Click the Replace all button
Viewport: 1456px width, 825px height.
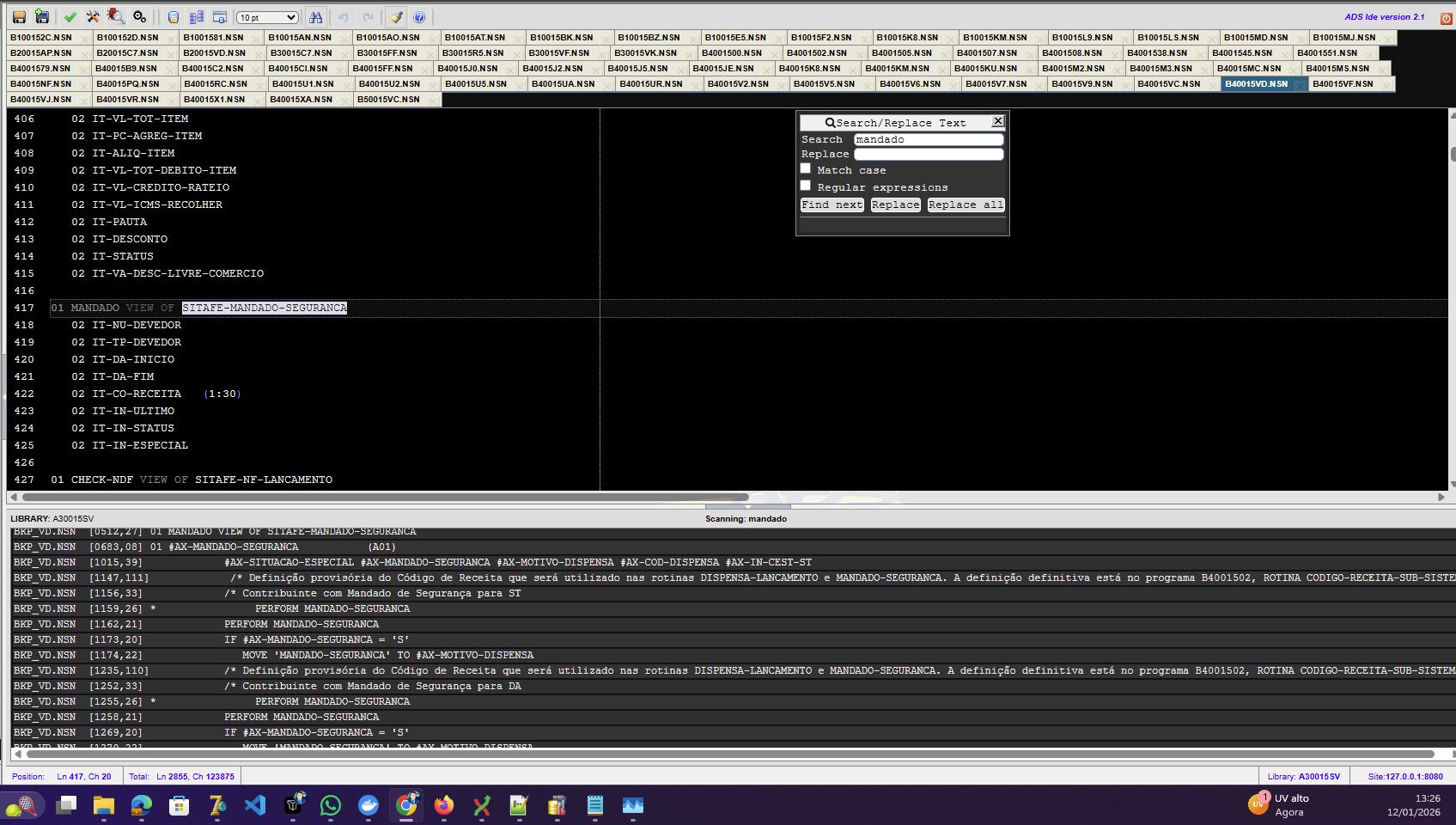pyautogui.click(x=966, y=205)
